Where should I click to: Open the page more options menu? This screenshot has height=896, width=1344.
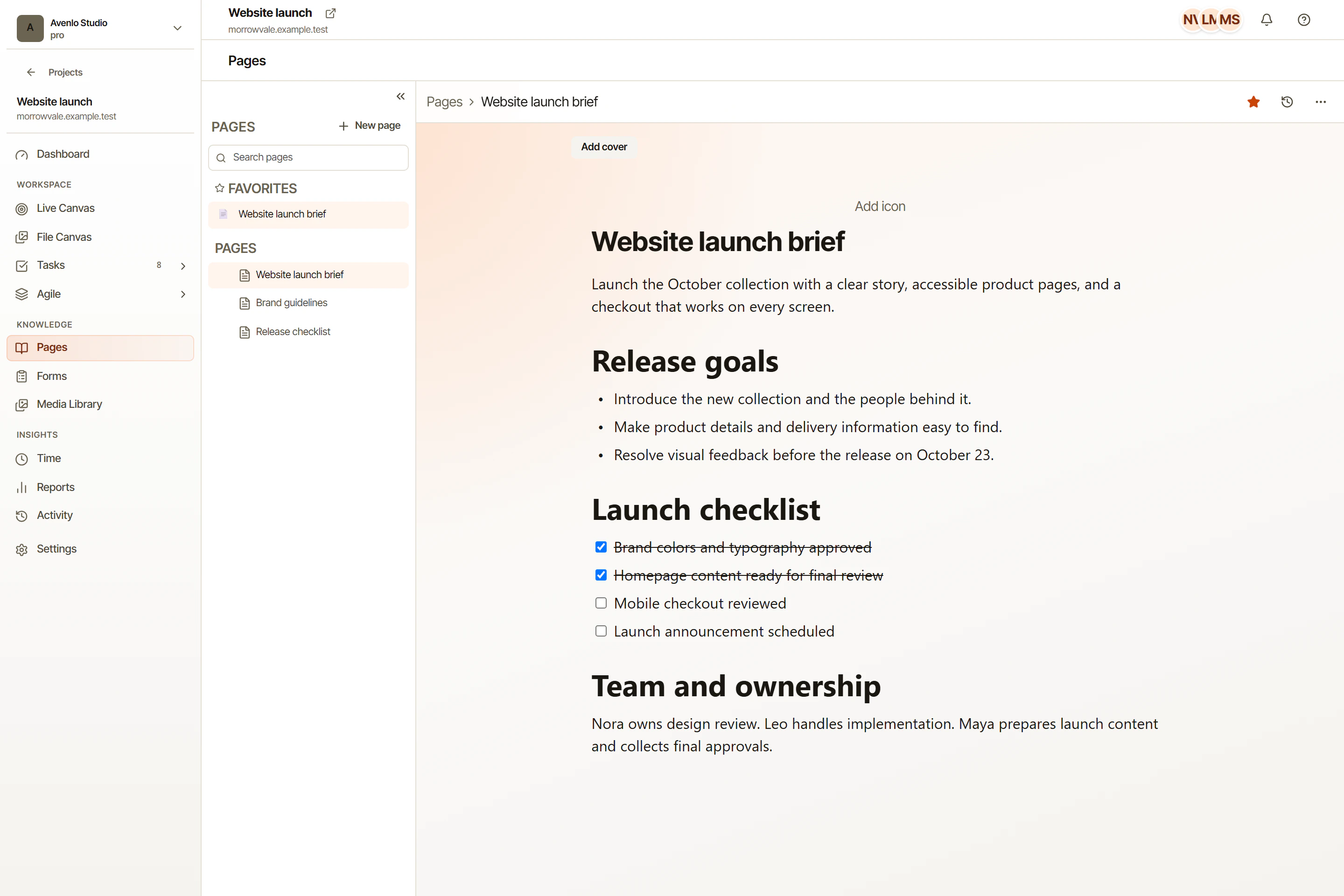coord(1321,102)
